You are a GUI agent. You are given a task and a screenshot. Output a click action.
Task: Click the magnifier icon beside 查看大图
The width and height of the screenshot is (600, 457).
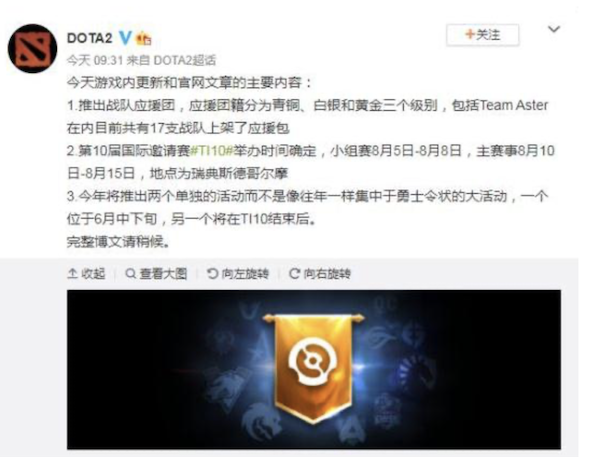[x=130, y=274]
